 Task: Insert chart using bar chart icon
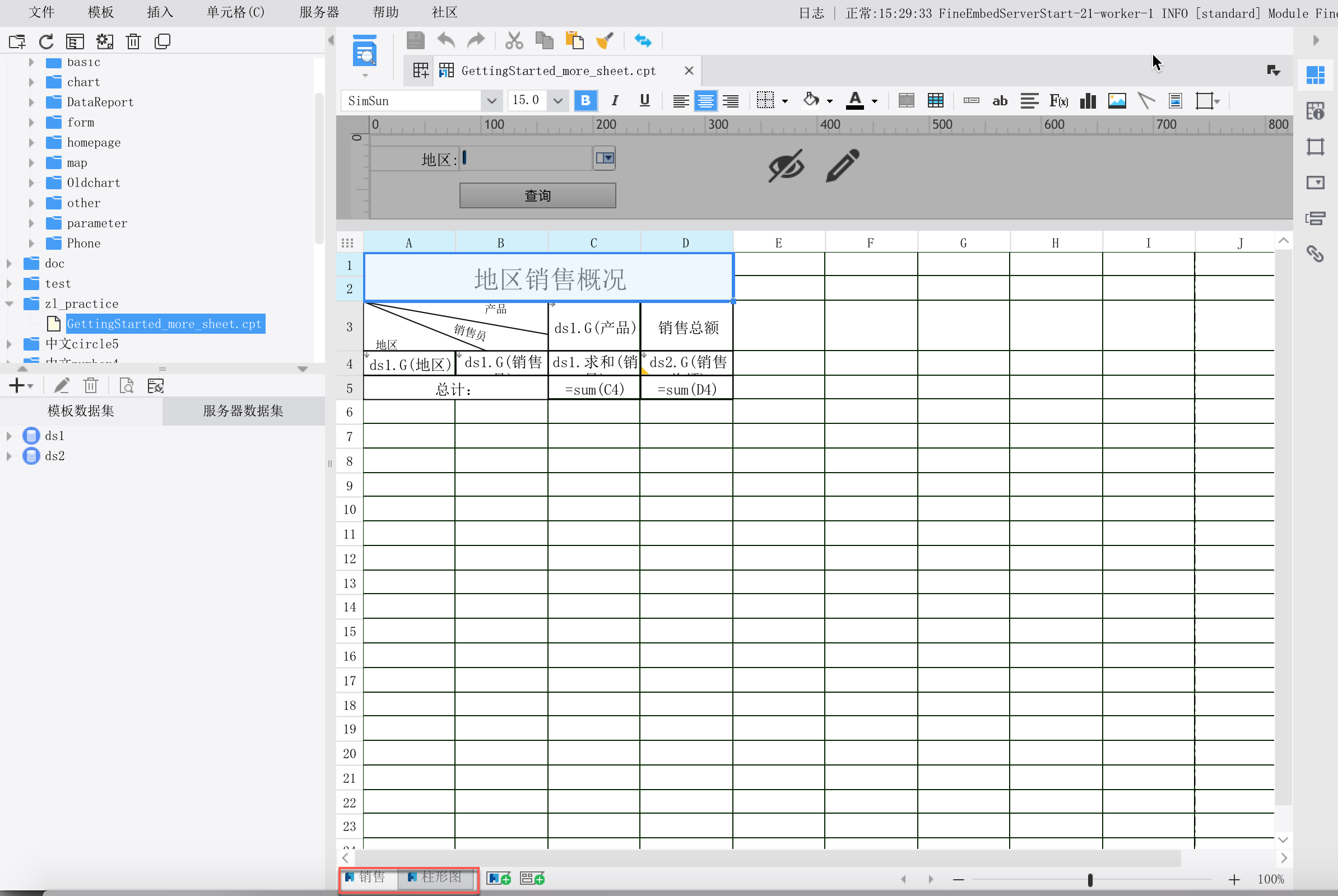1087,101
